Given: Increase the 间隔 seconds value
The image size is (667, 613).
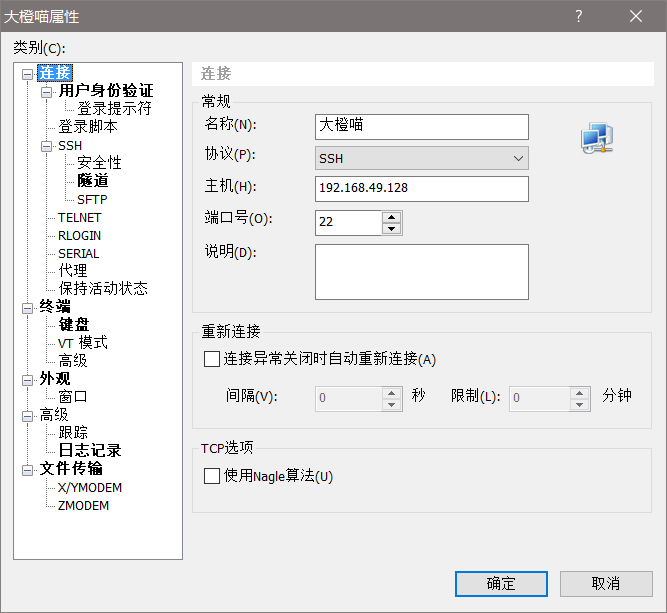Looking at the screenshot, I should click(x=391, y=393).
